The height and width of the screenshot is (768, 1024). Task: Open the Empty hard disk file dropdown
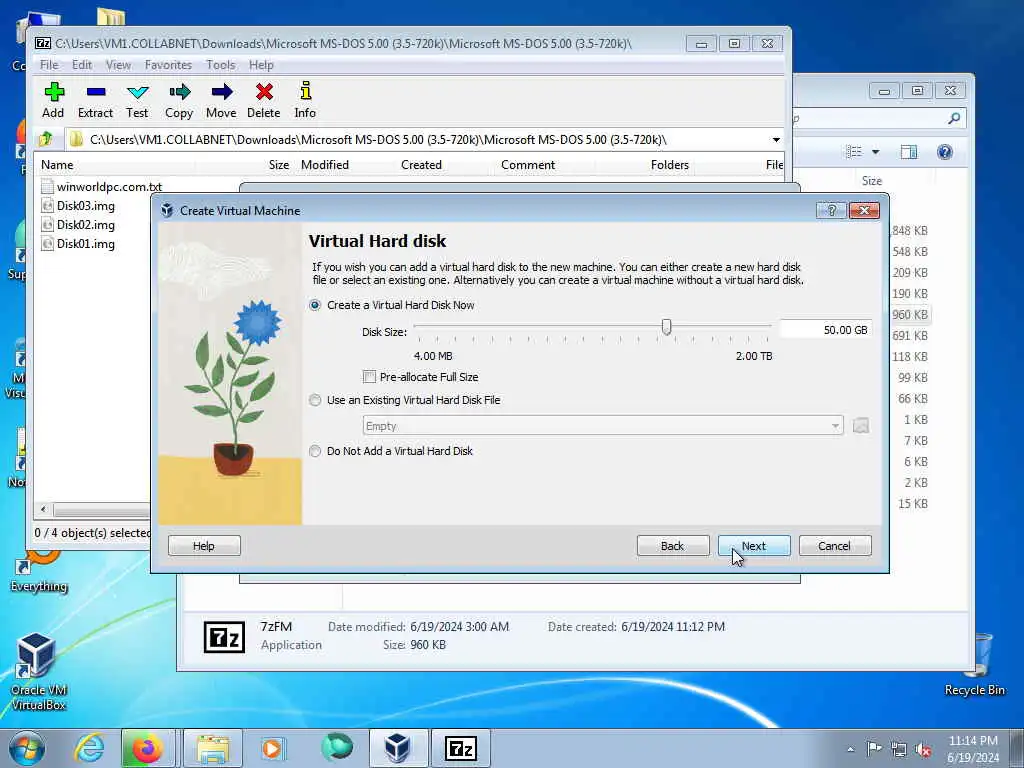tap(603, 426)
